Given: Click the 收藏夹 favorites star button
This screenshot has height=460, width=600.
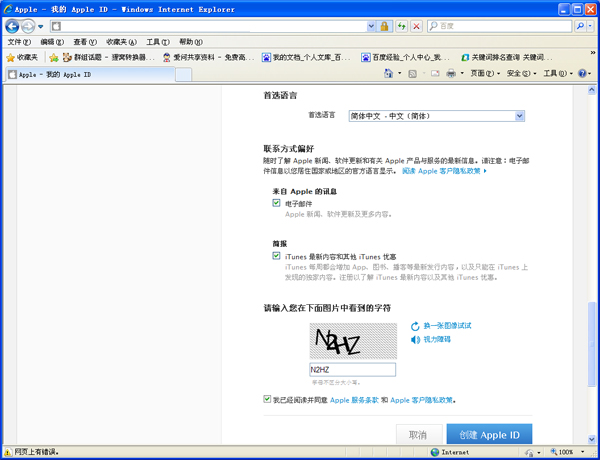Looking at the screenshot, I should [x=22, y=57].
